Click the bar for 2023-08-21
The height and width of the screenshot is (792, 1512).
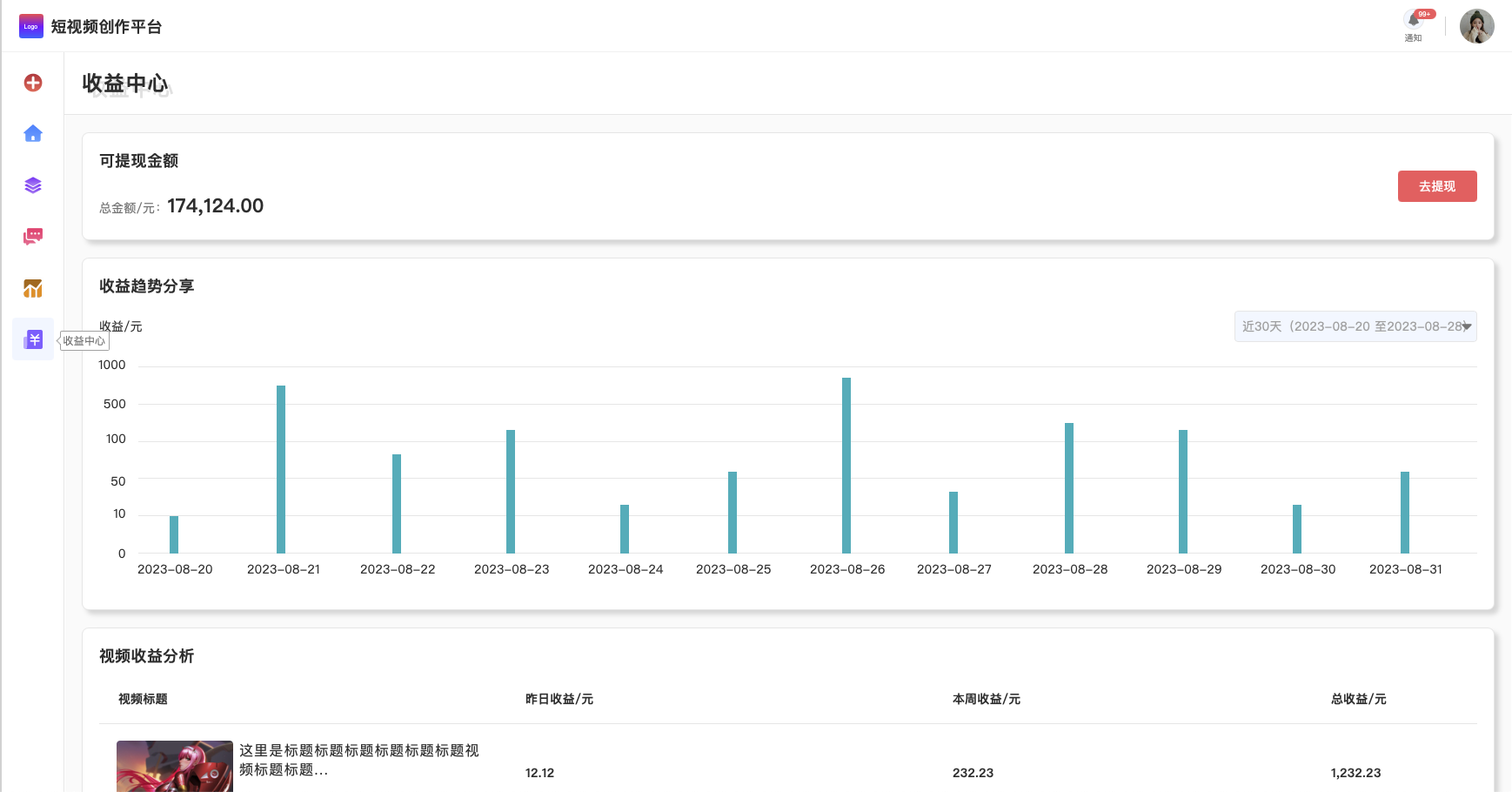[x=281, y=469]
